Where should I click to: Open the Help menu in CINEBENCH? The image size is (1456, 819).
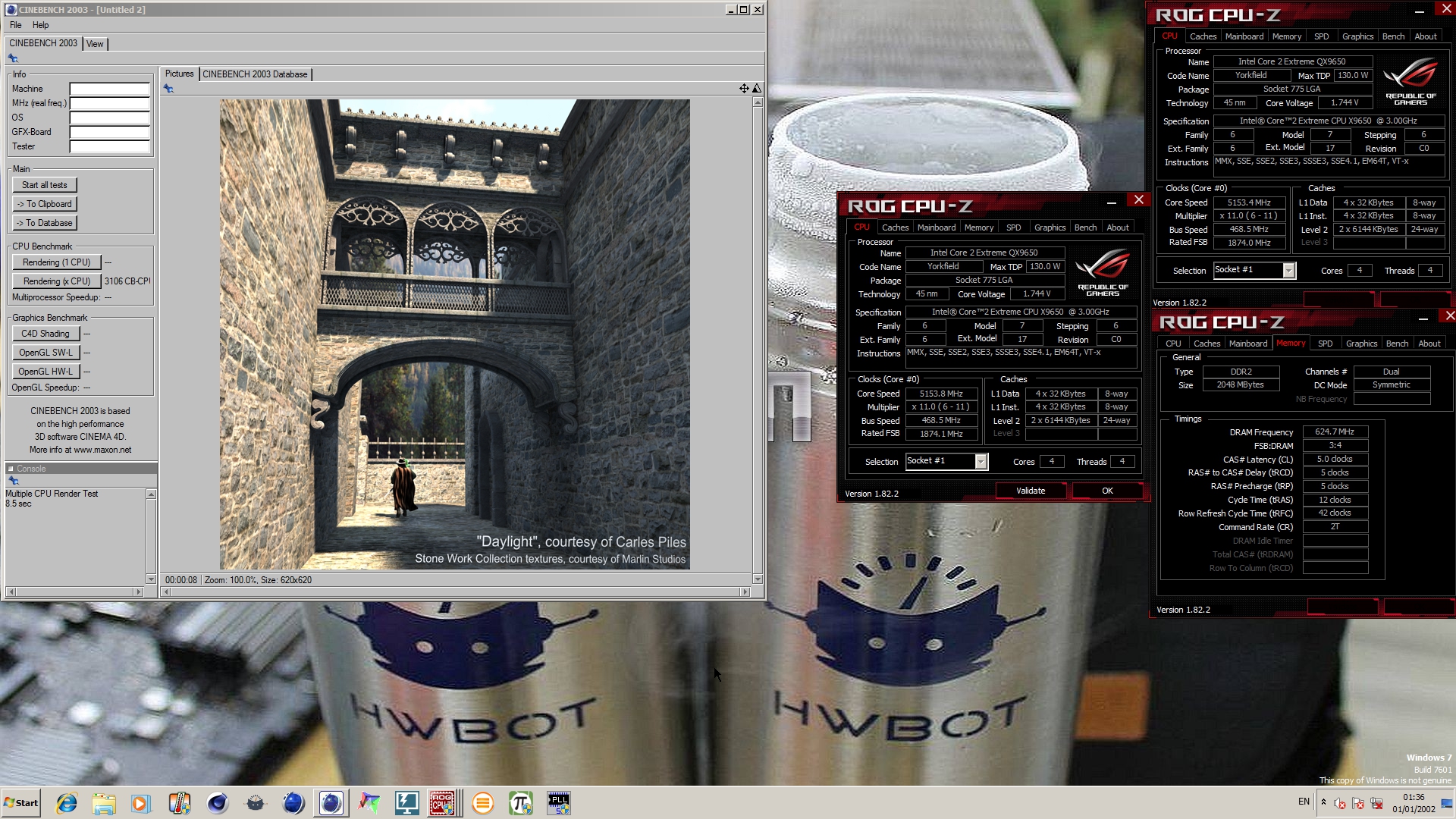point(40,25)
